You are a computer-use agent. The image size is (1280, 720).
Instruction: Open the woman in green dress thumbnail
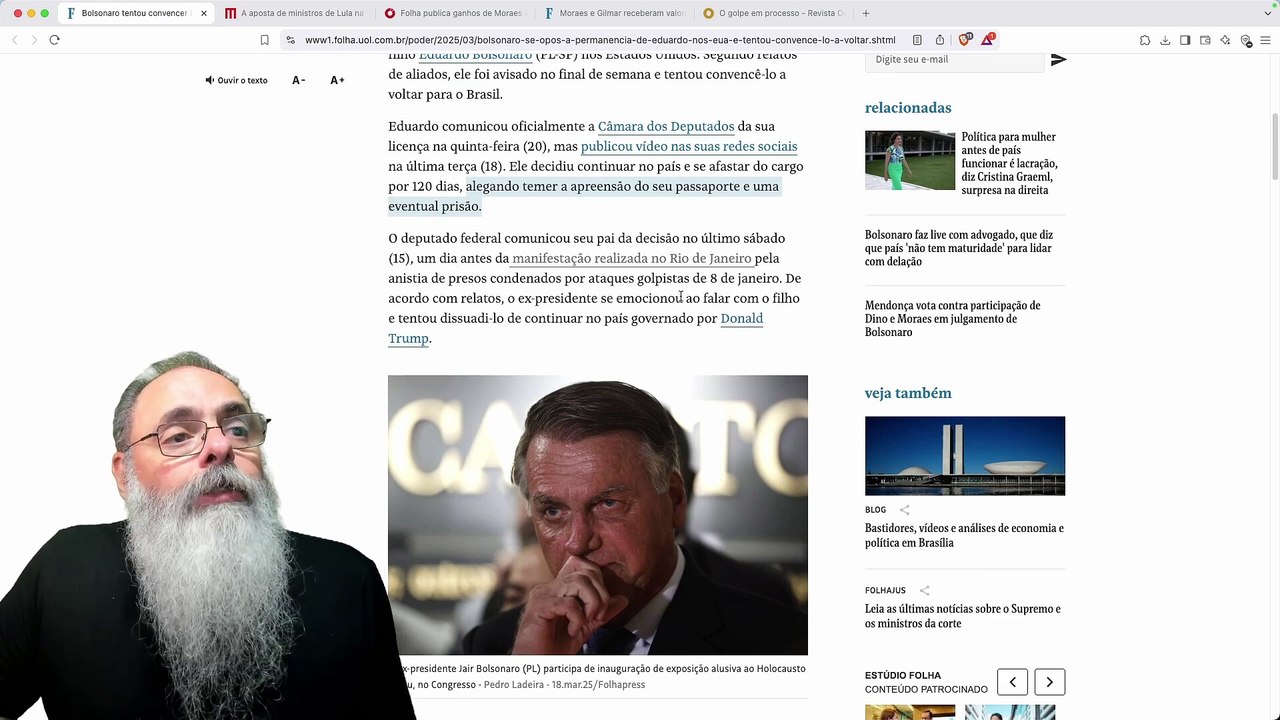[x=910, y=160]
